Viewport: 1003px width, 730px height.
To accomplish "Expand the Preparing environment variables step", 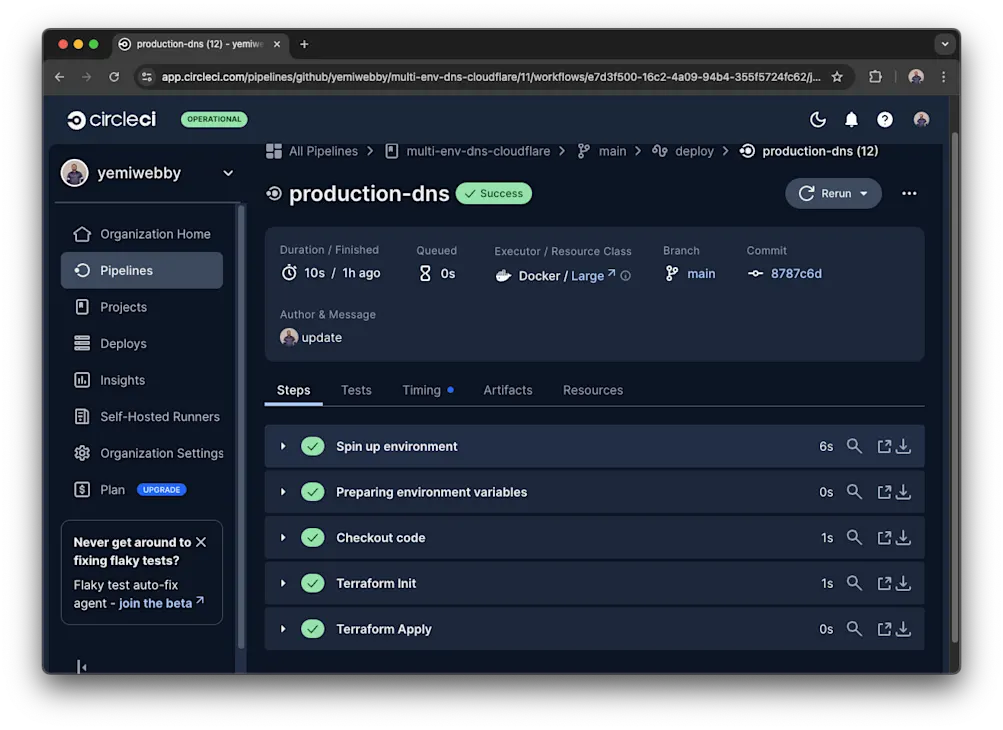I will (x=281, y=492).
